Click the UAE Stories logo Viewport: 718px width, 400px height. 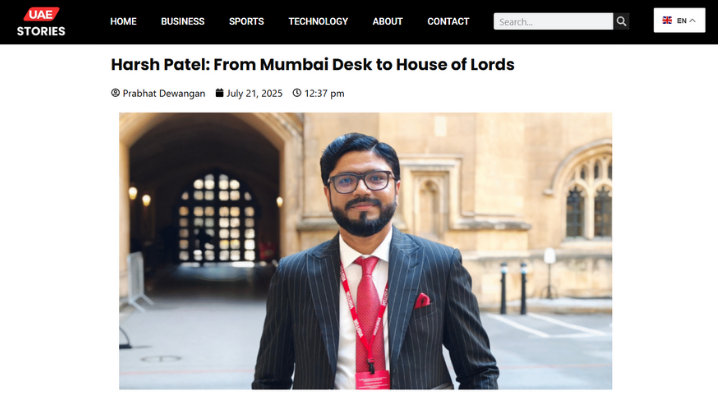coord(41,22)
